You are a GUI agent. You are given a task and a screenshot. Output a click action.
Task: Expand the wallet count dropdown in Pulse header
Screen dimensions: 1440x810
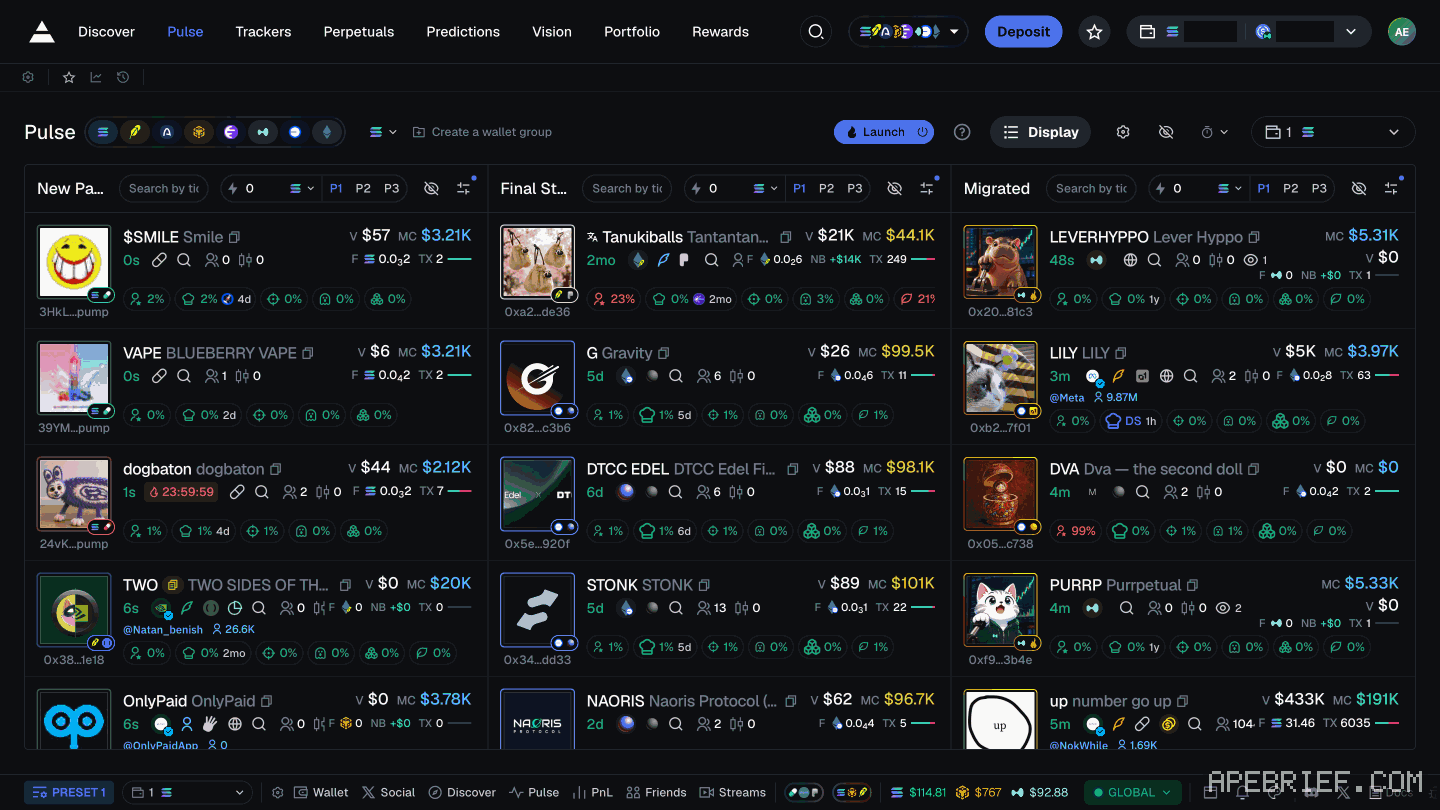click(x=1333, y=132)
